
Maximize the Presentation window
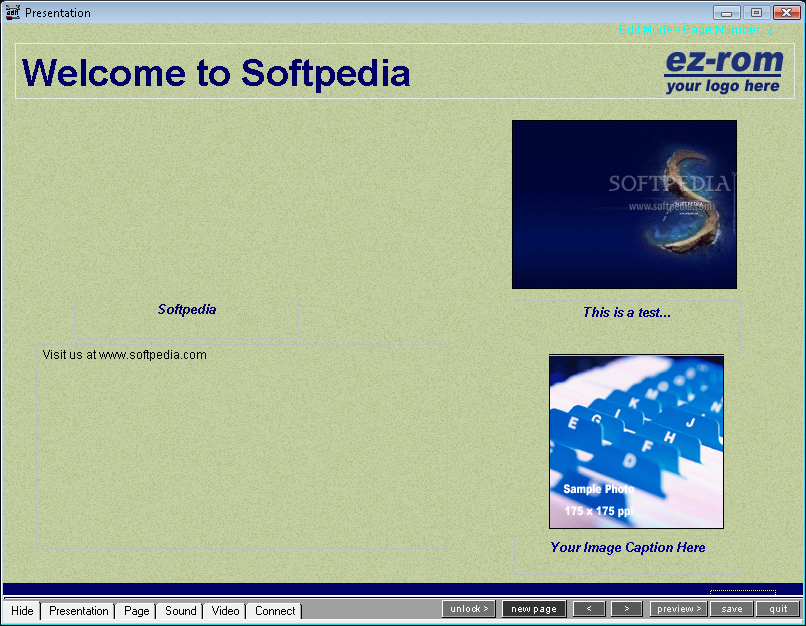click(x=756, y=12)
